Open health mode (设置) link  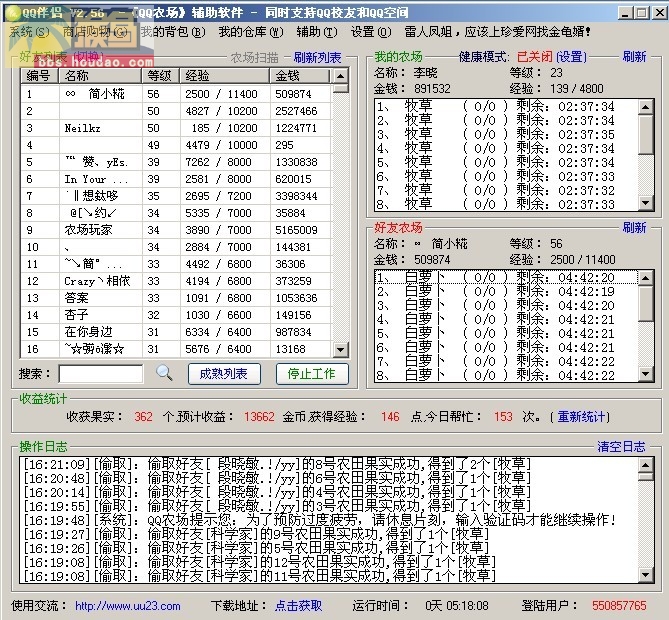(572, 57)
